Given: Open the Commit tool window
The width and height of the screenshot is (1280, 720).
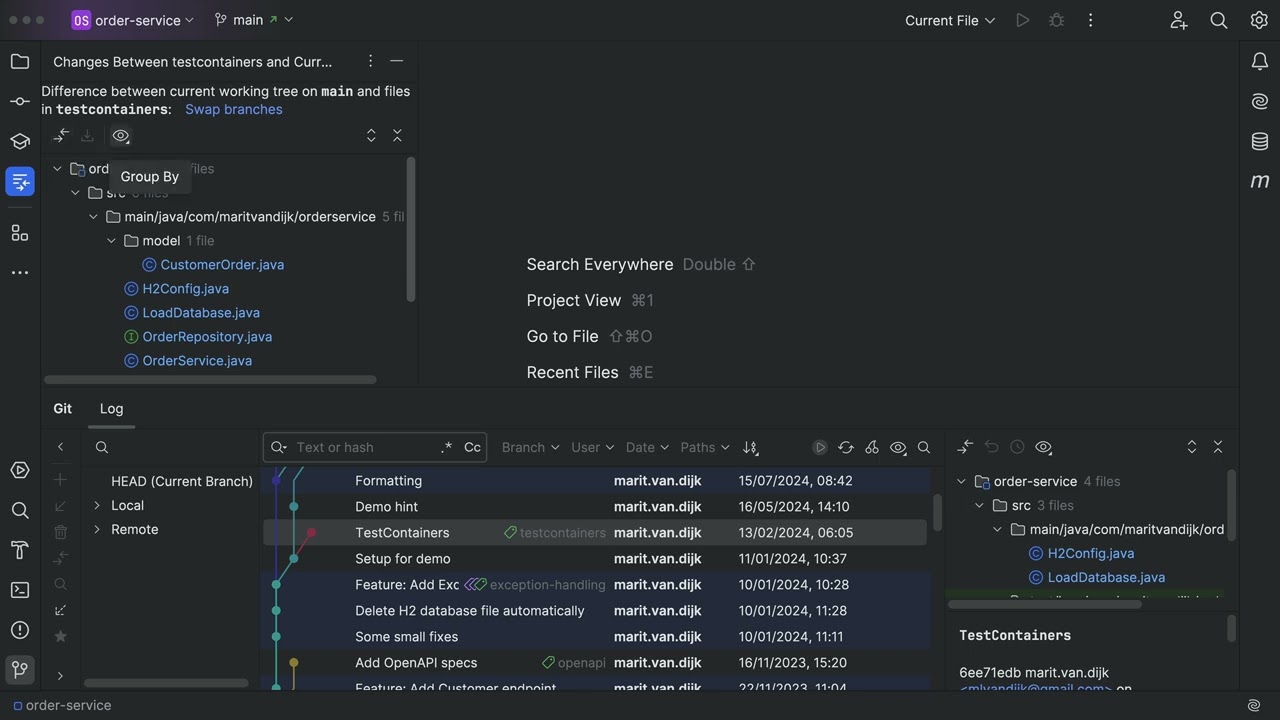Looking at the screenshot, I should click(20, 101).
